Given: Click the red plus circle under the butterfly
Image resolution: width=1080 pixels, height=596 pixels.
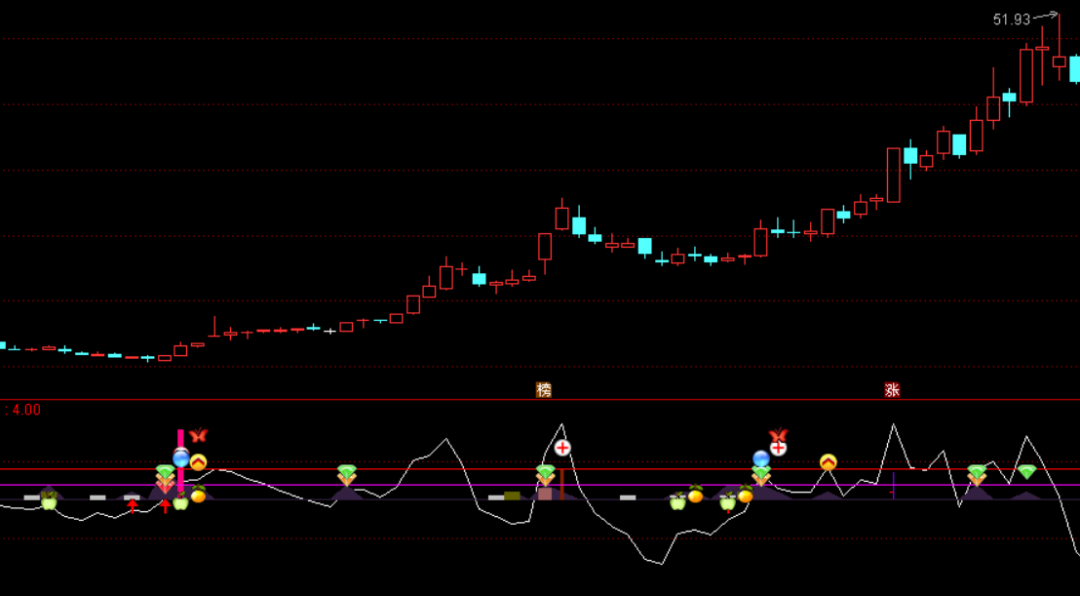Looking at the screenshot, I should coord(778,449).
